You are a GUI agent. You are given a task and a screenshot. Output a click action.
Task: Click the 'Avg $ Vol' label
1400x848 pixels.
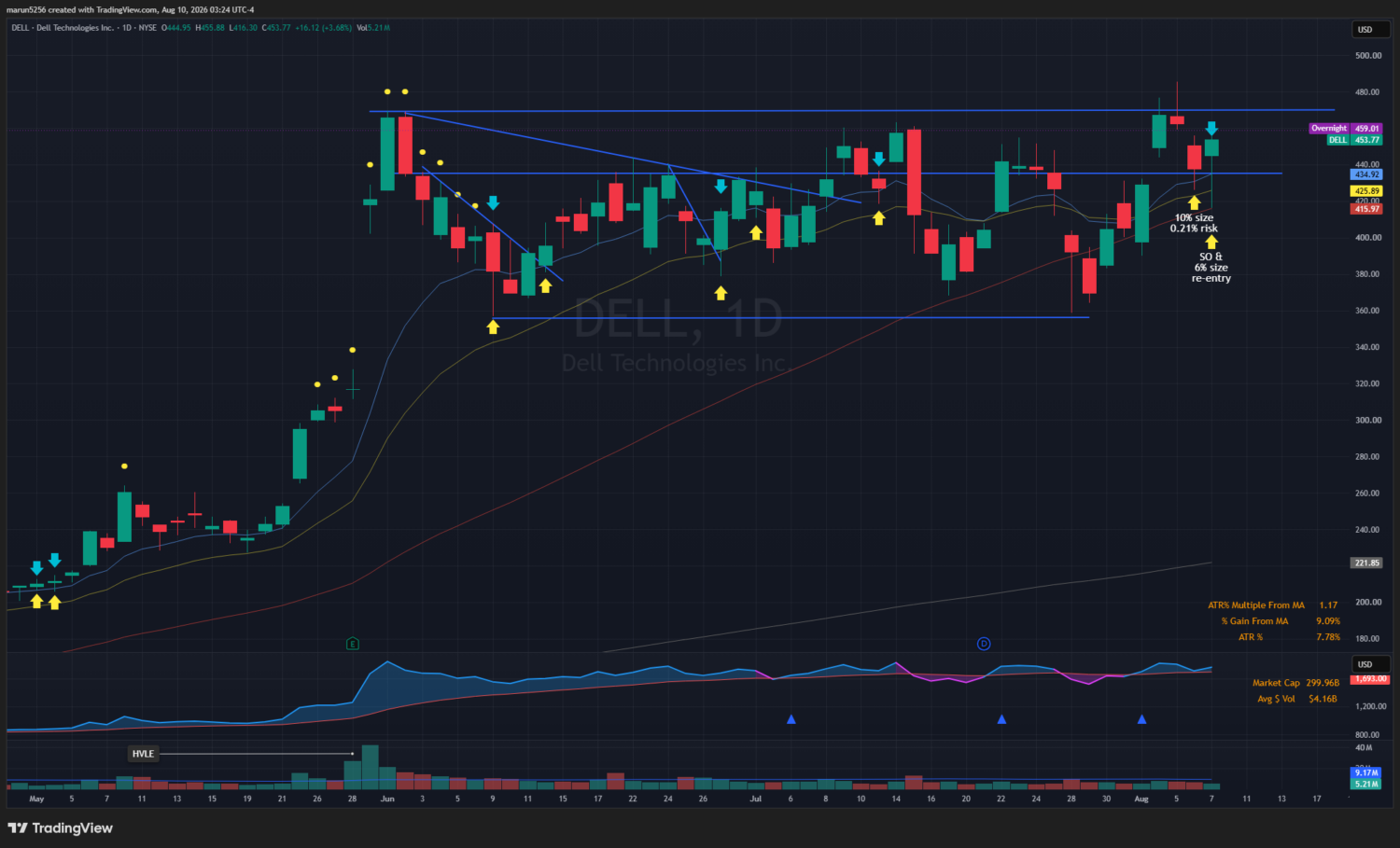[x=1276, y=699]
